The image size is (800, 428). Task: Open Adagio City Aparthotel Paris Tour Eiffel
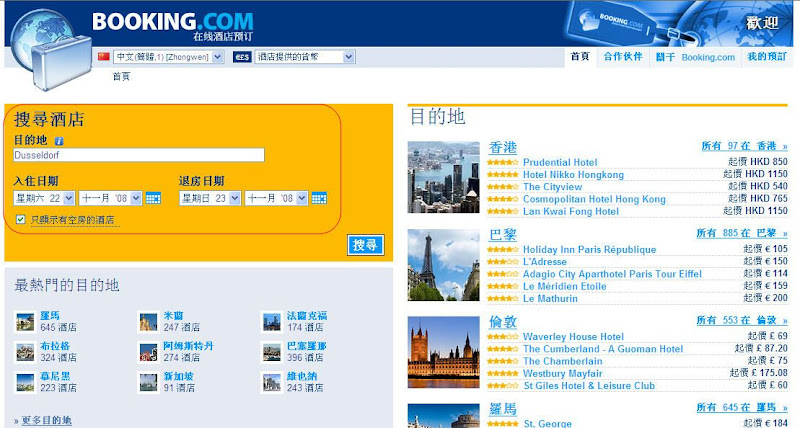point(612,274)
